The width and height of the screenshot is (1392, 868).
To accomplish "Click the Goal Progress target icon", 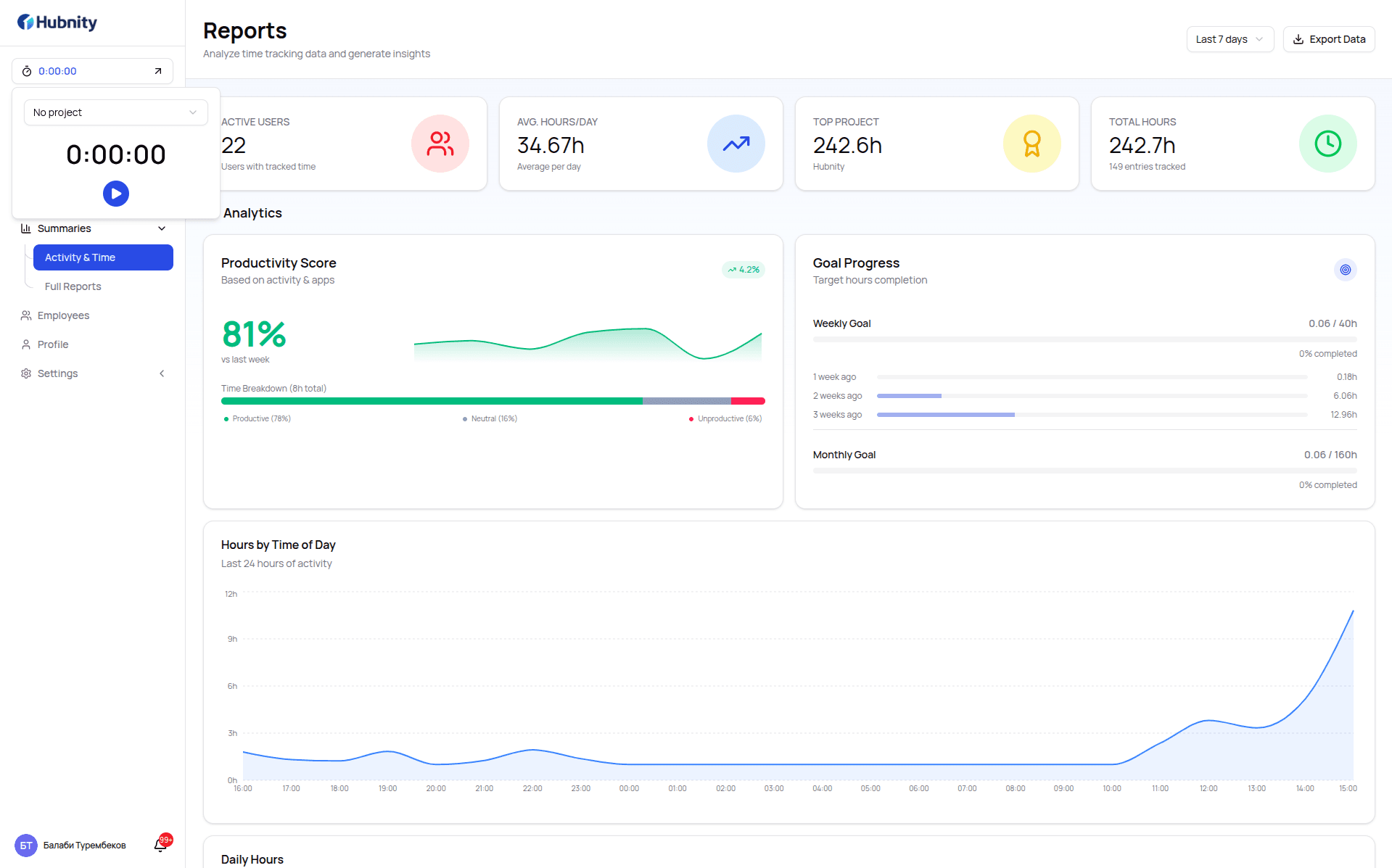I will (x=1345, y=270).
